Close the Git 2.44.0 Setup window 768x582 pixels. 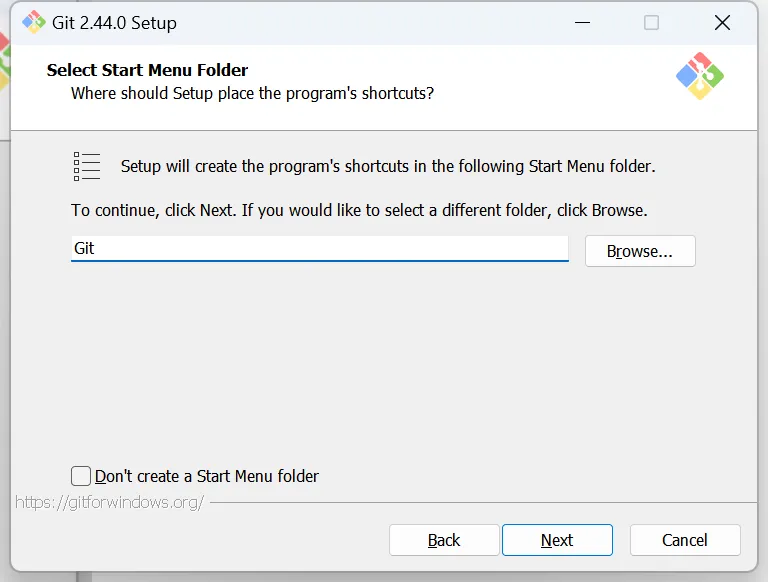pos(722,22)
